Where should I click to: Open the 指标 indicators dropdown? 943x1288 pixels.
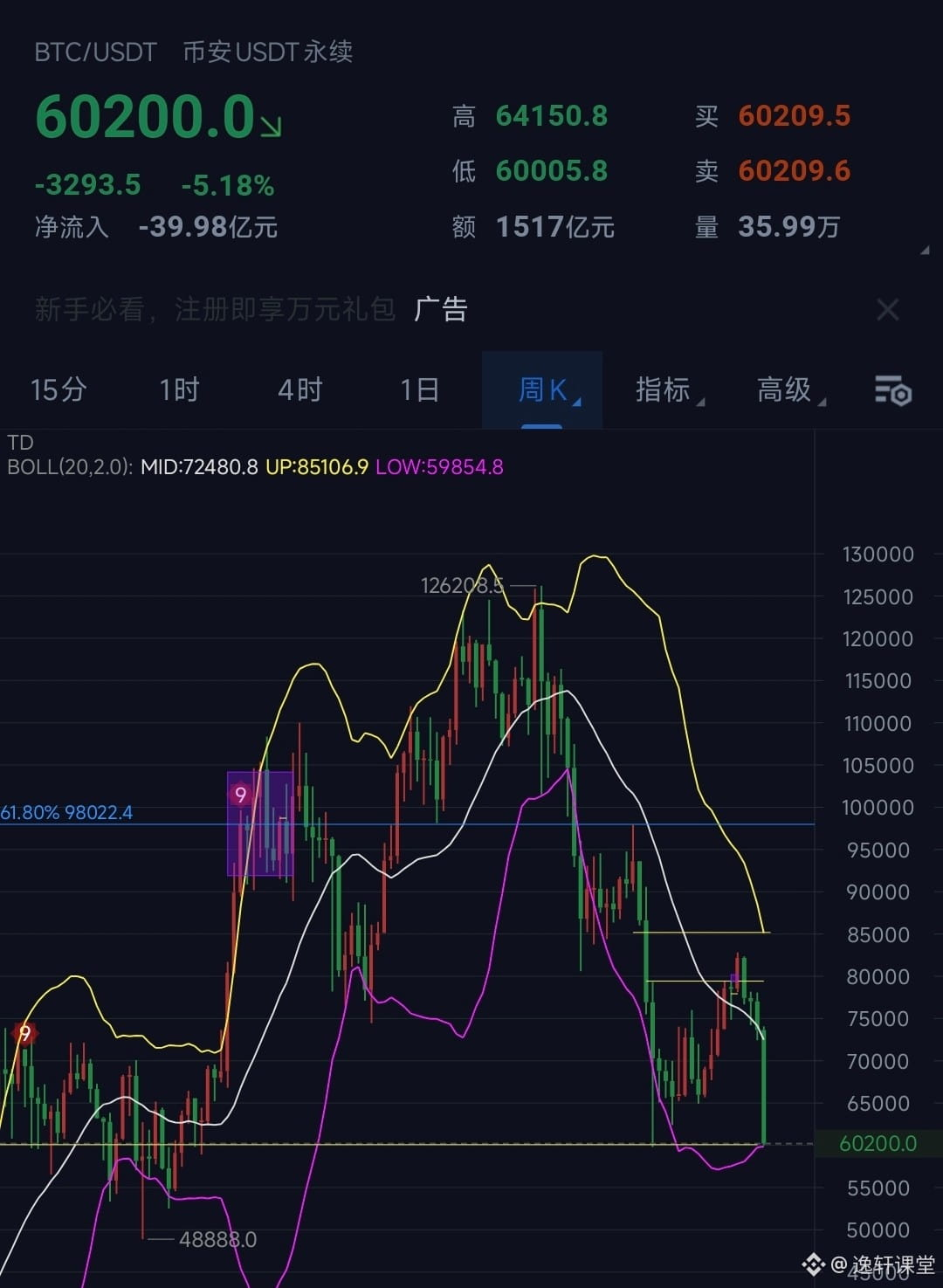(x=669, y=389)
